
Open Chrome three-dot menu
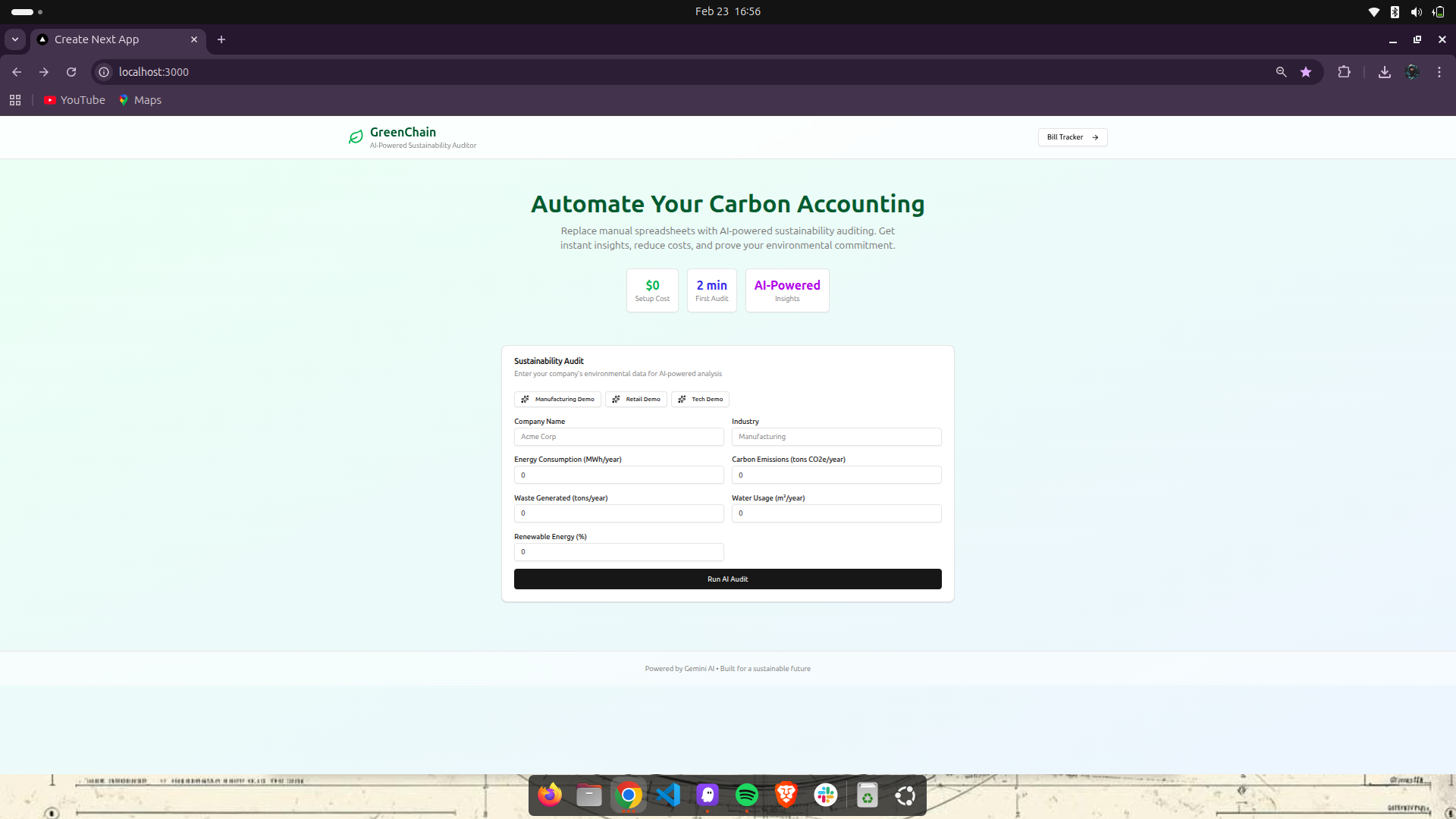pyautogui.click(x=1439, y=72)
